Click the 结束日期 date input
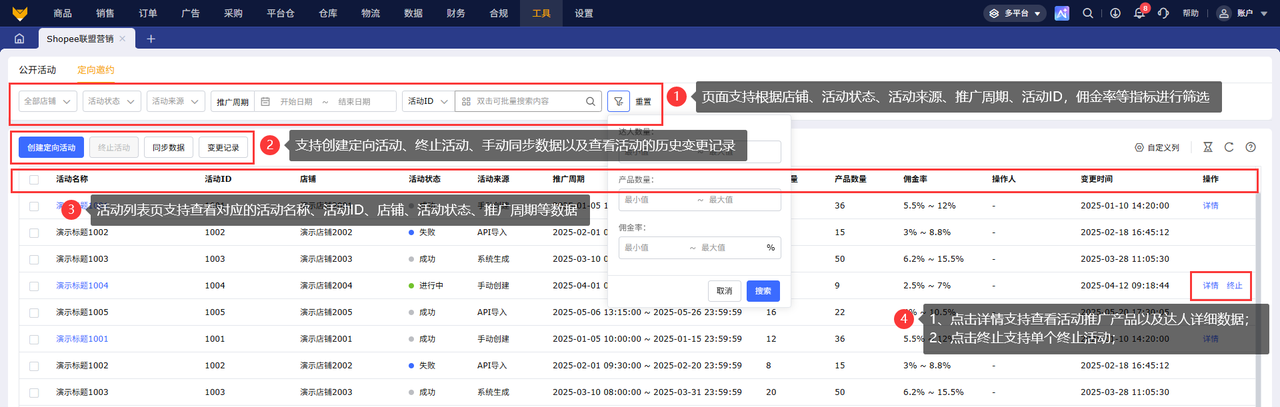The height and width of the screenshot is (407, 1280). pyautogui.click(x=353, y=101)
